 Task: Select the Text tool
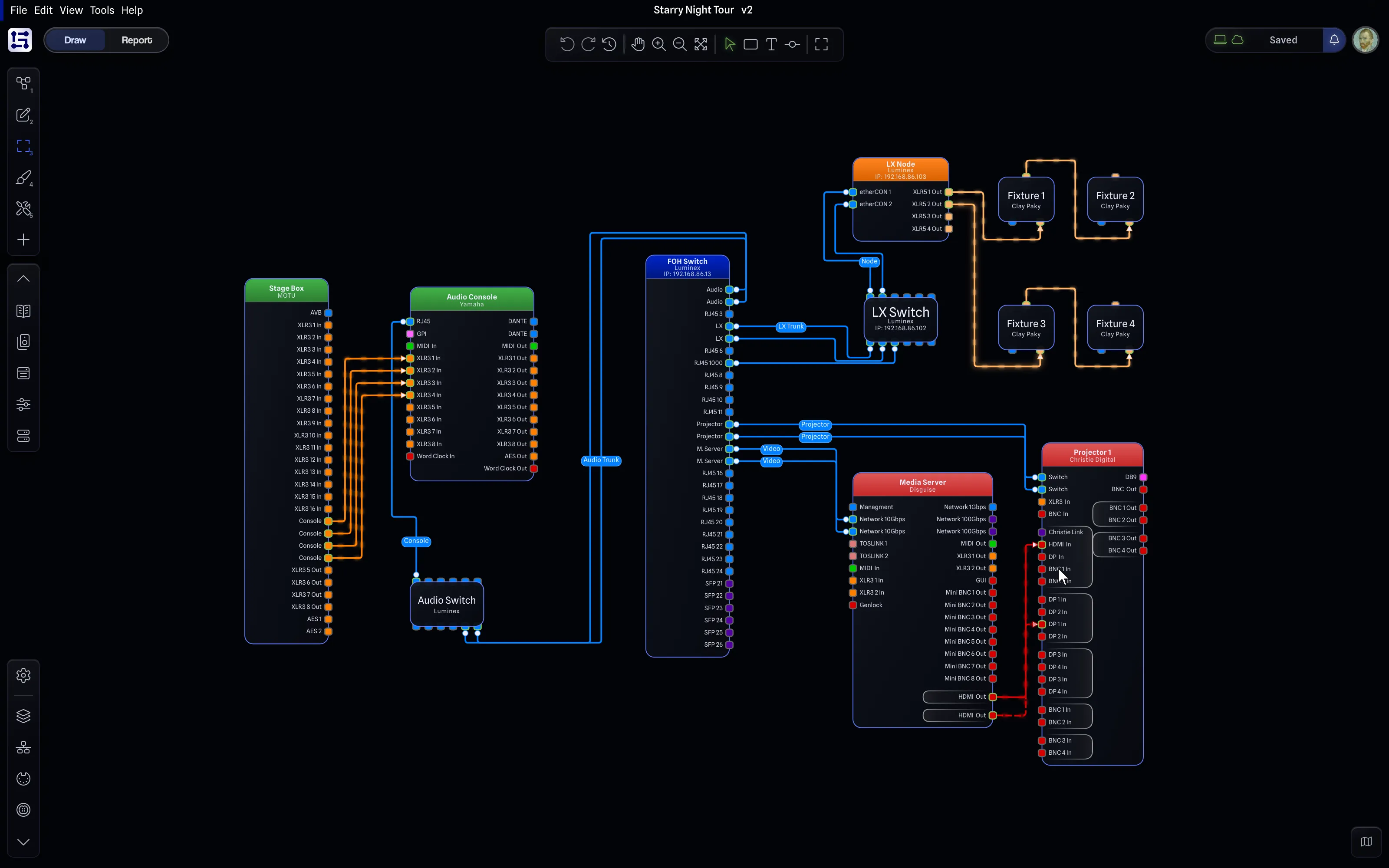click(771, 44)
